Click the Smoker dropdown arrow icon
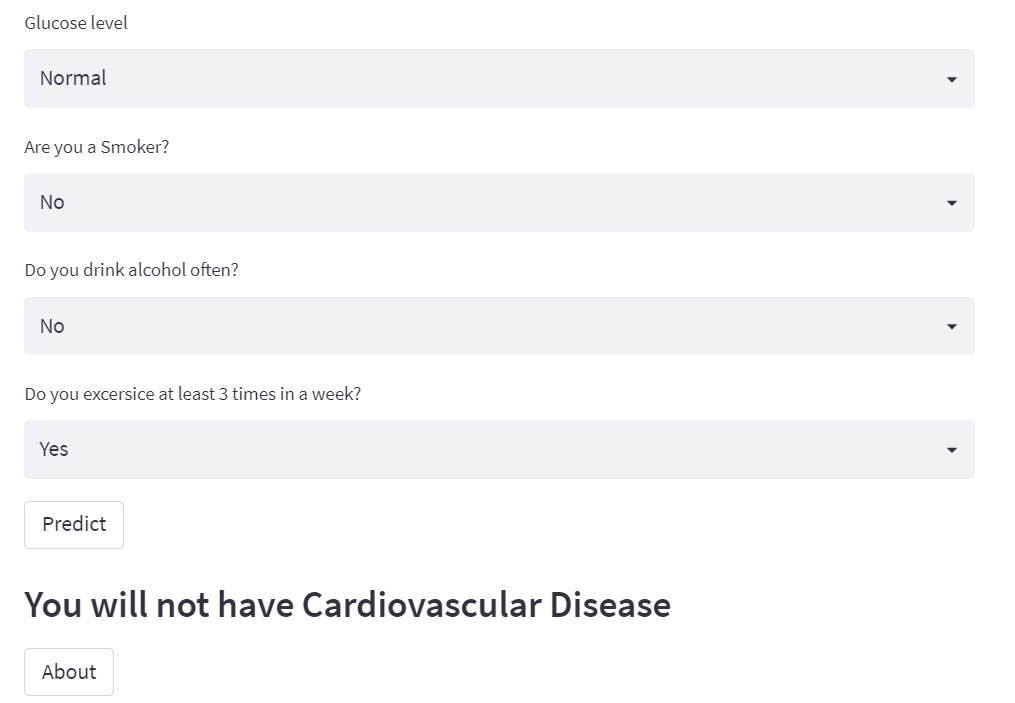The width and height of the screenshot is (1015, 703). [x=951, y=202]
